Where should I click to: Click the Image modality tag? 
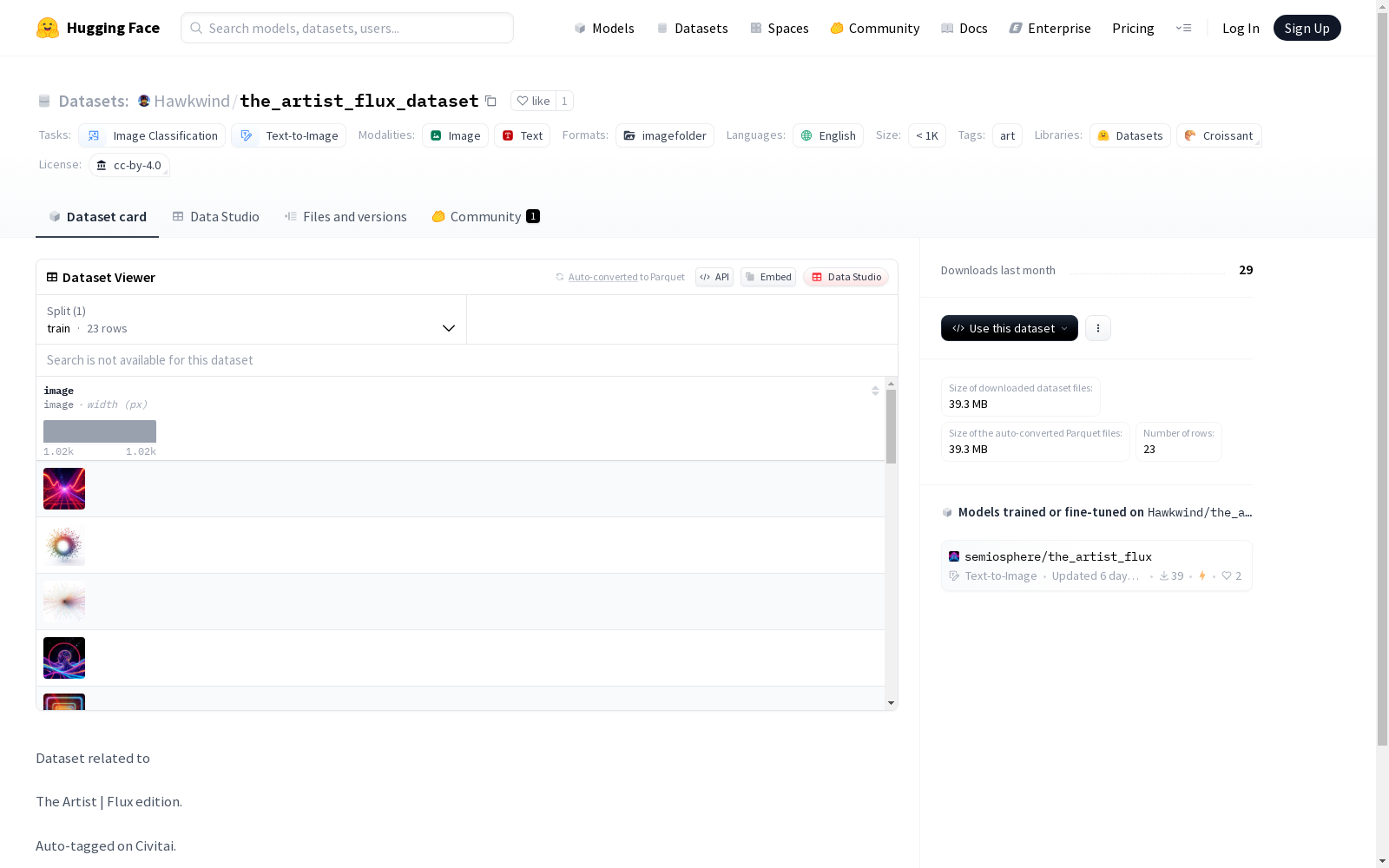455,135
